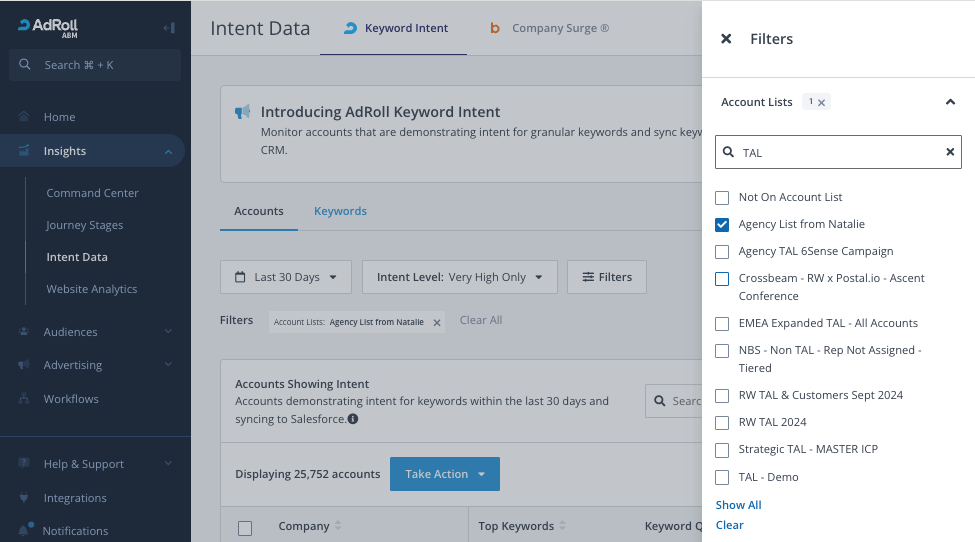Clear the TAL search text
Image resolution: width=975 pixels, height=542 pixels.
click(x=950, y=152)
